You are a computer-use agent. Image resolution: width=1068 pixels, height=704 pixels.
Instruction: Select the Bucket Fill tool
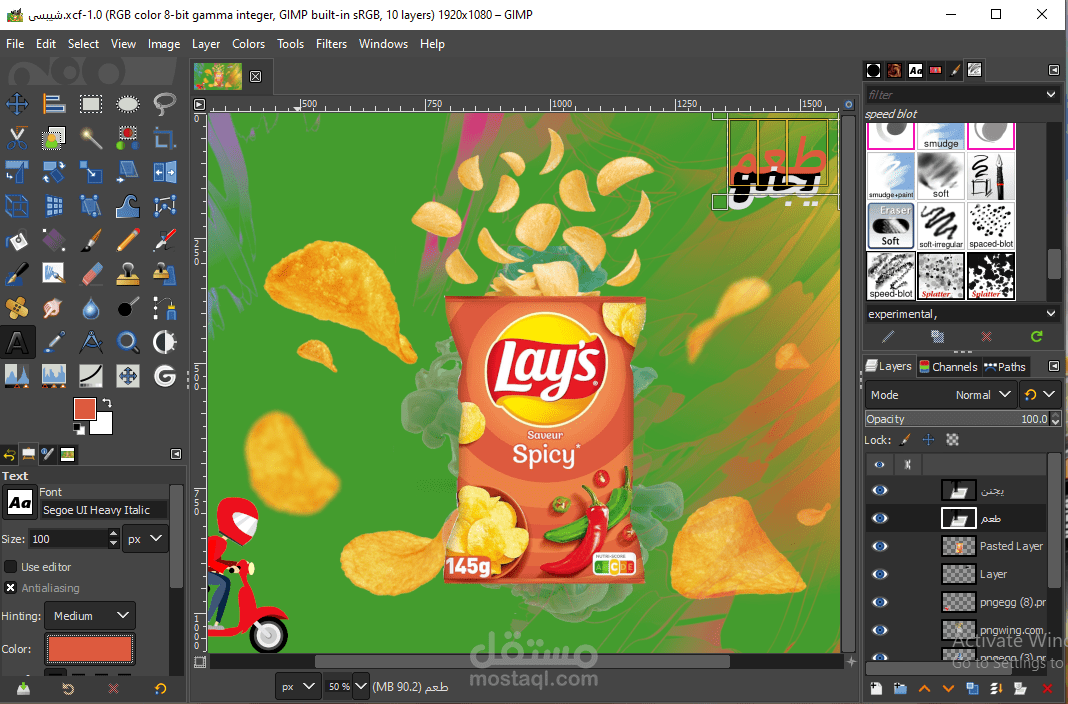coord(17,240)
